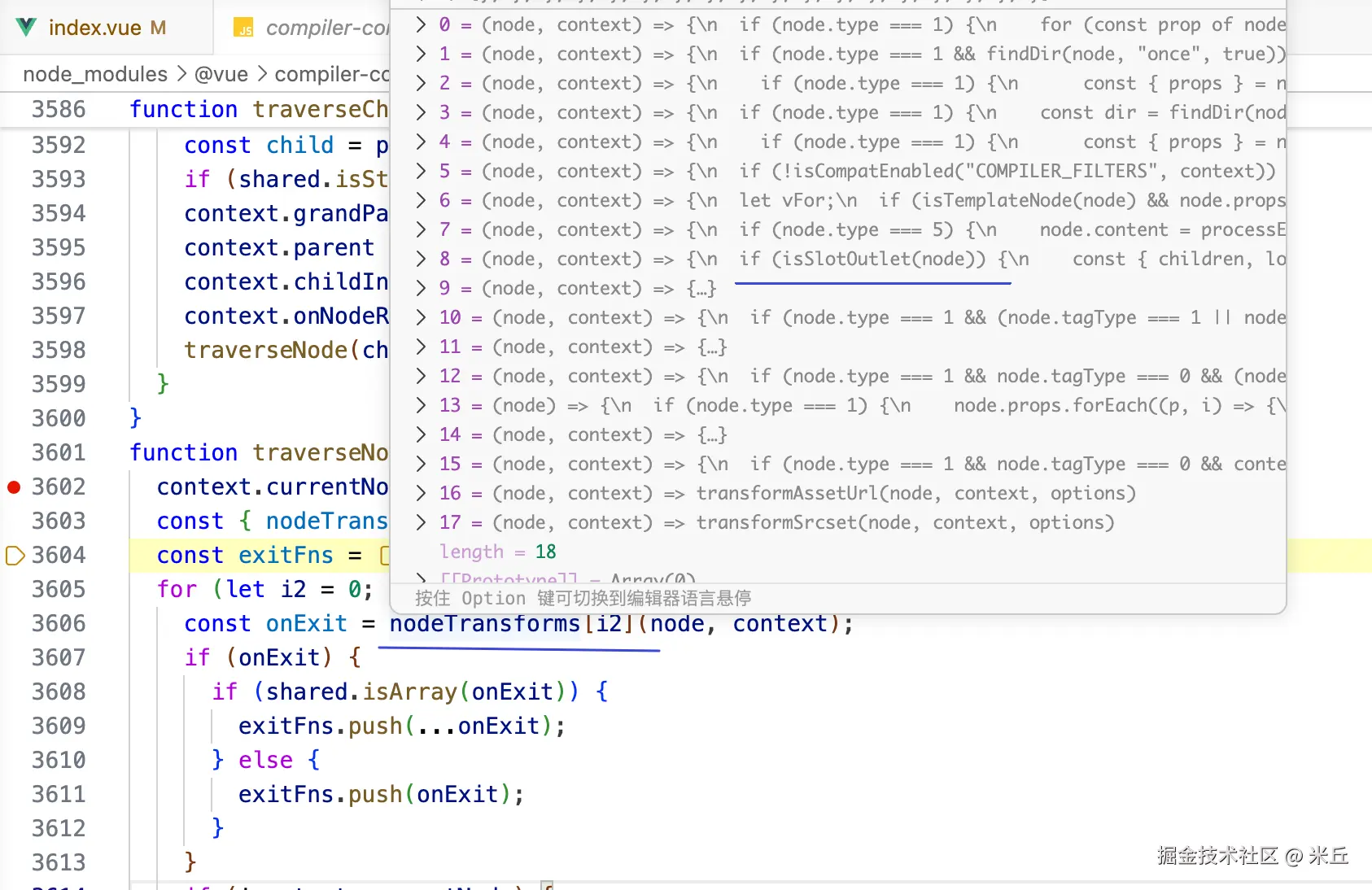Expand array entry 0 in hover popup
Image resolution: width=1372 pixels, height=890 pixels.
click(421, 24)
